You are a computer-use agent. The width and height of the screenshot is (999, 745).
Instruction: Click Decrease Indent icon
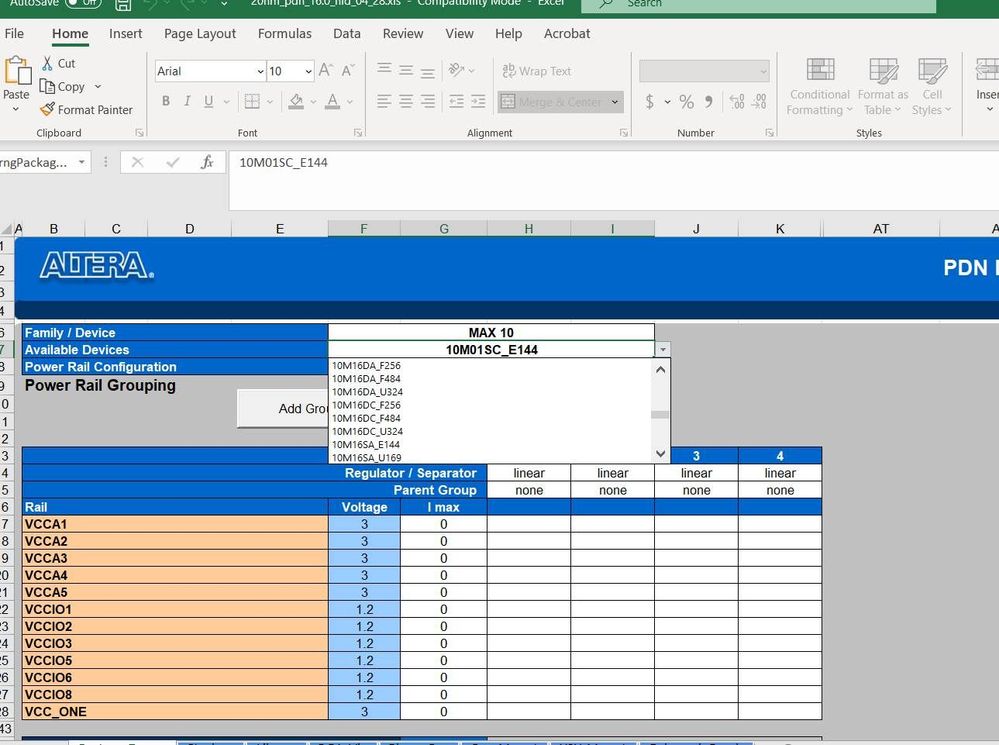pyautogui.click(x=456, y=101)
